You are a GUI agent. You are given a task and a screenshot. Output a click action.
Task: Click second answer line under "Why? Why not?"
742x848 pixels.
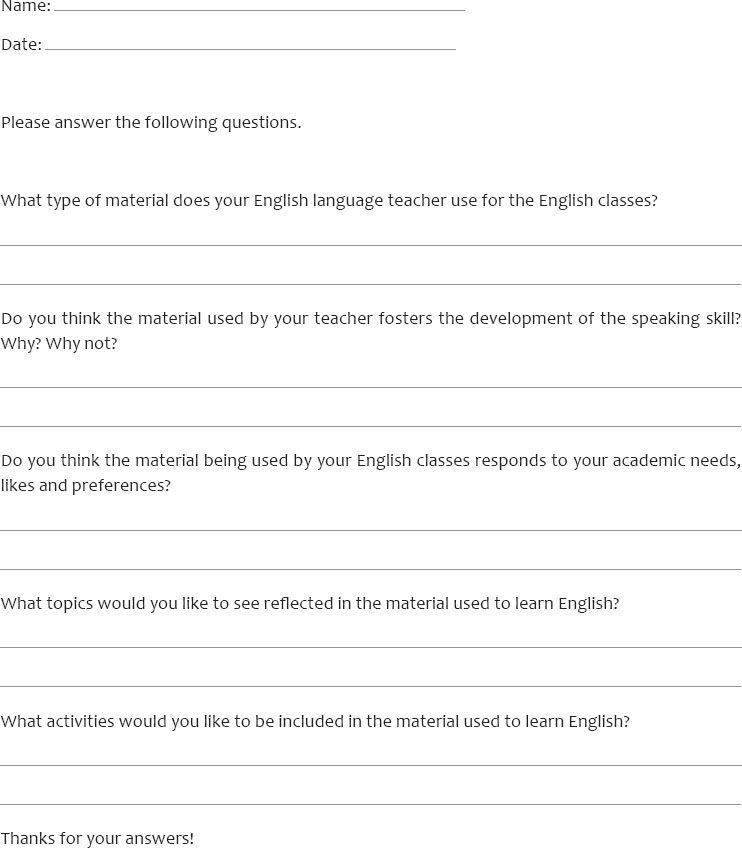[x=370, y=424]
